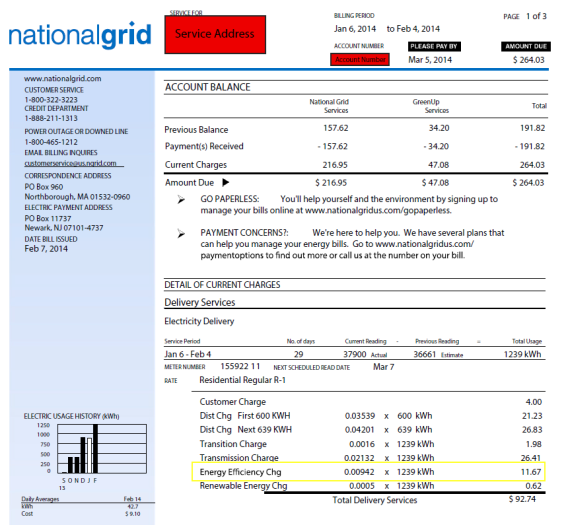Click Current Charges GreenUp value 47.08
The height and width of the screenshot is (525, 566).
click(438, 165)
